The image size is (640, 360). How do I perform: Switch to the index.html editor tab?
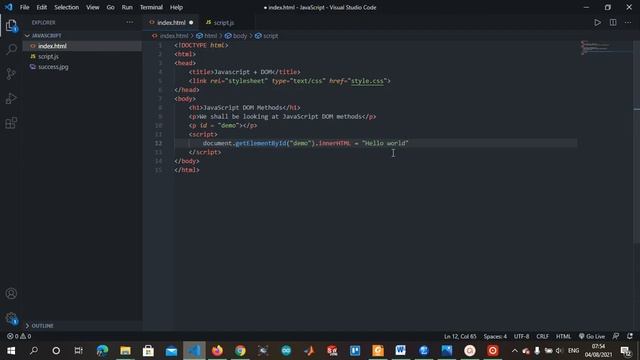pos(171,22)
